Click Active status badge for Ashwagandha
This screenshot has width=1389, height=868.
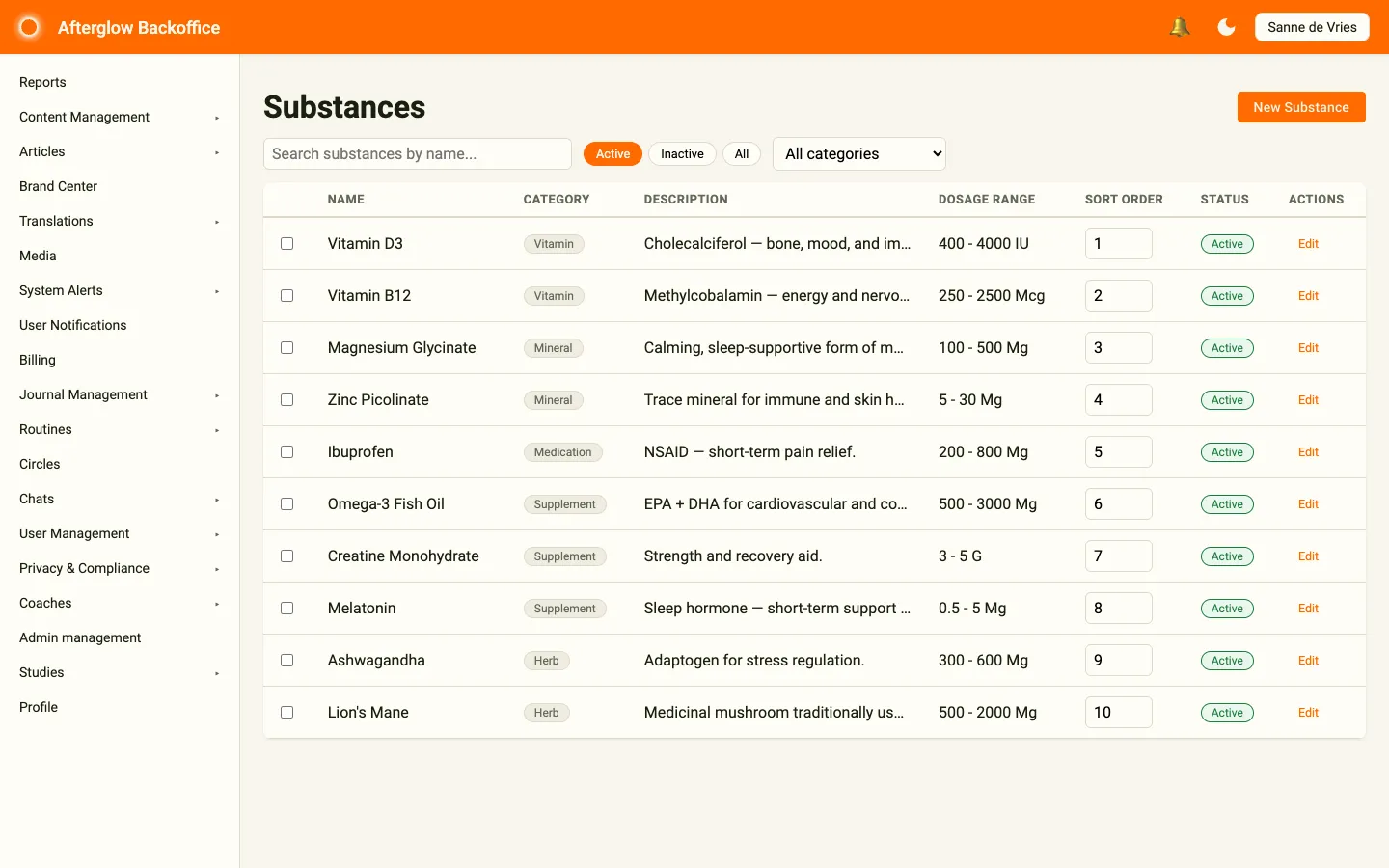click(x=1227, y=661)
